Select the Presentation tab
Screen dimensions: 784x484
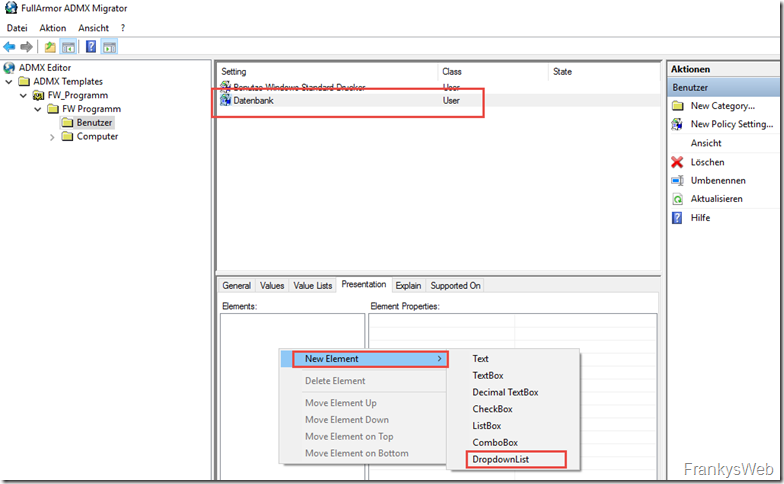tap(364, 284)
